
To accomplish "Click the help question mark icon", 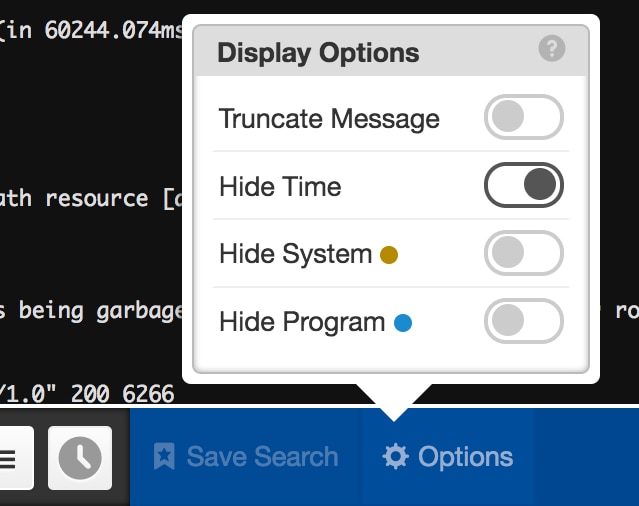I will click(x=552, y=48).
